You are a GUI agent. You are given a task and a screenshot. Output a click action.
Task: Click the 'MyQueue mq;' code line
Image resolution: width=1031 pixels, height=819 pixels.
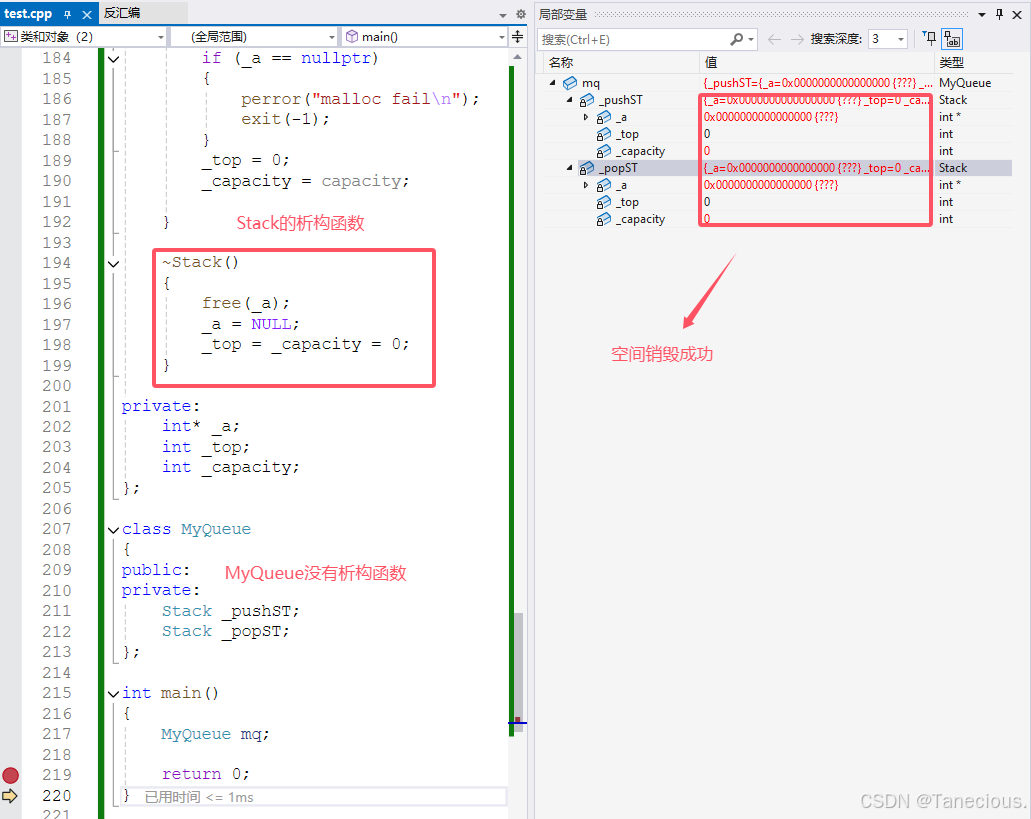tap(215, 734)
